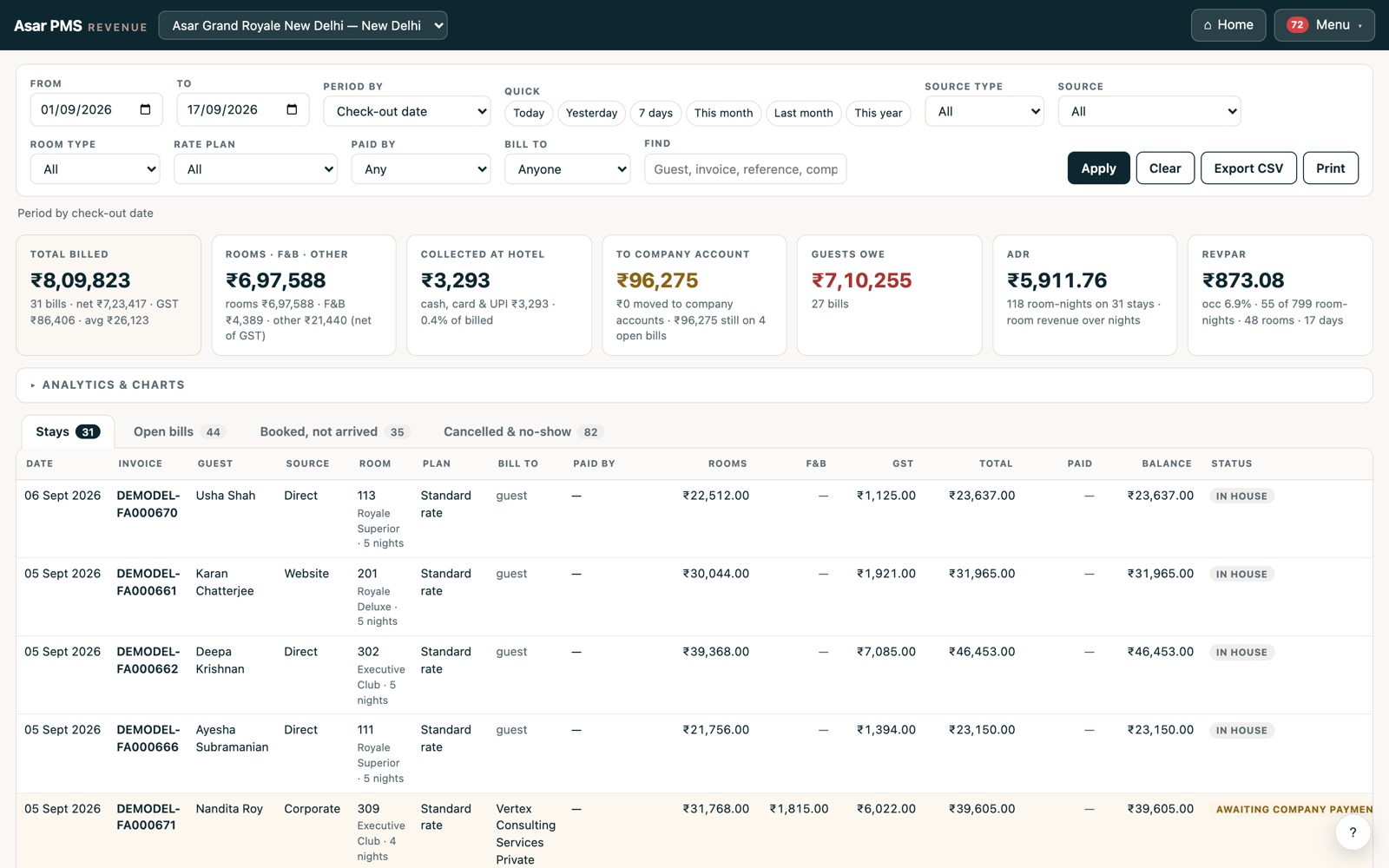Switch to the Booked, not arrived tab

pyautogui.click(x=334, y=431)
